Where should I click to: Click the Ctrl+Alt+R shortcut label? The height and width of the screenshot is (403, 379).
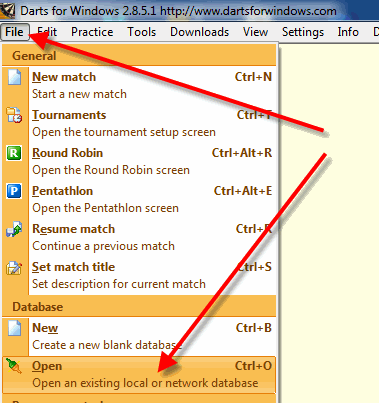(242, 153)
